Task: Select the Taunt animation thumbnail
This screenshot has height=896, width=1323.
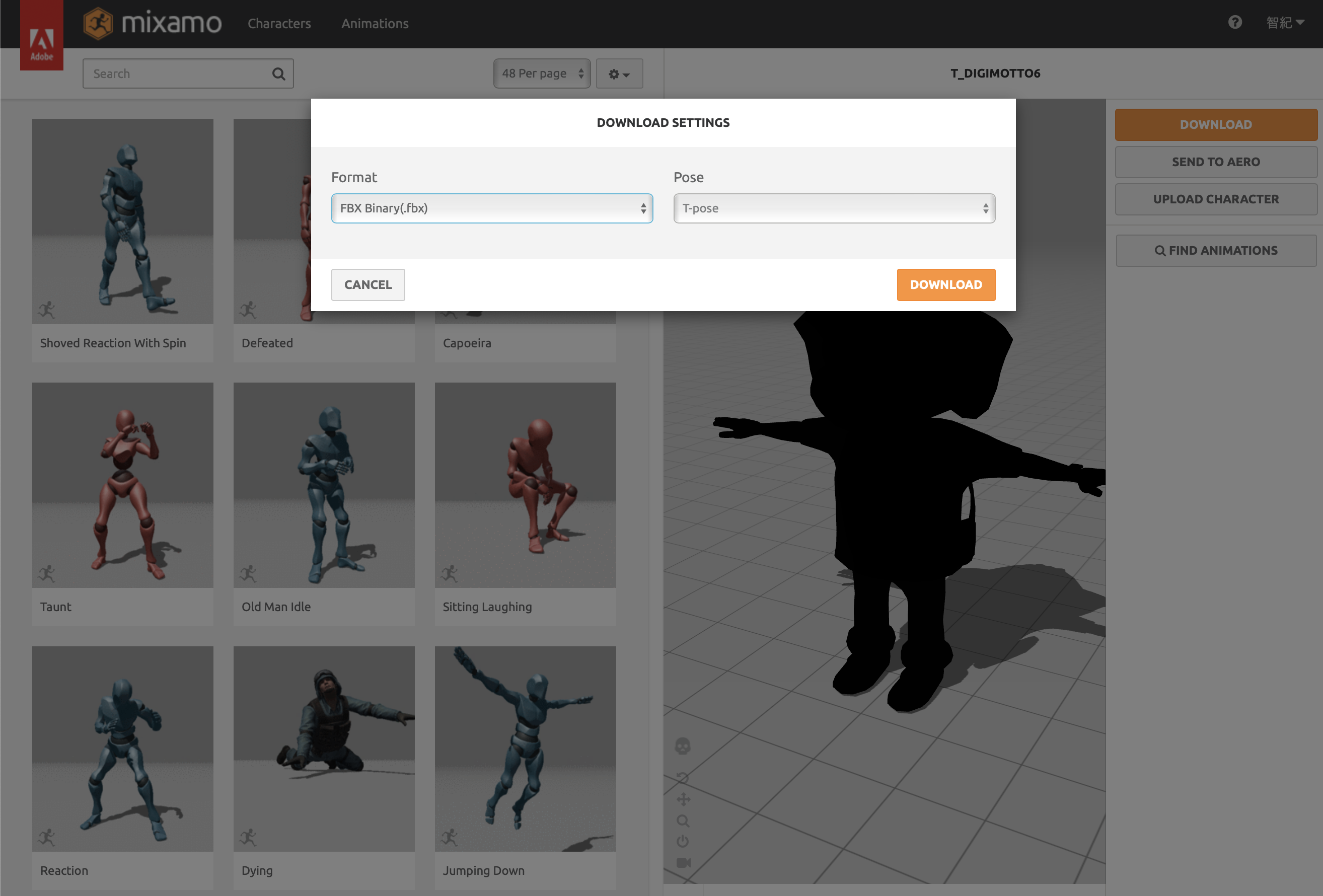Action: point(122,485)
